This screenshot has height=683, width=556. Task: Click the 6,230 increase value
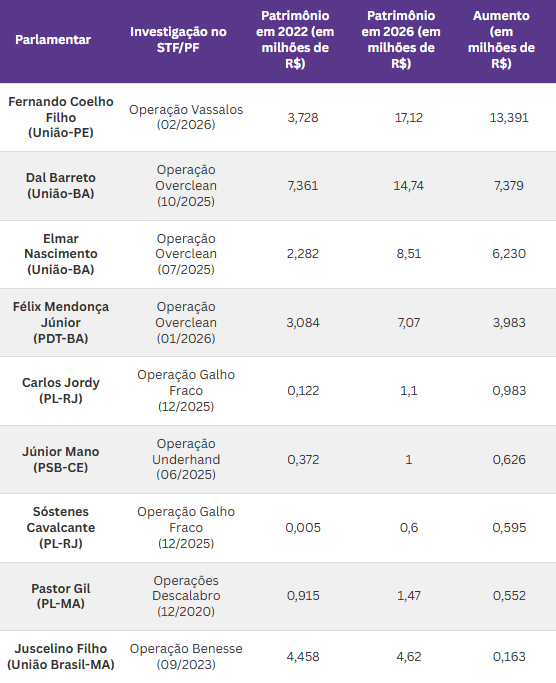click(x=509, y=254)
